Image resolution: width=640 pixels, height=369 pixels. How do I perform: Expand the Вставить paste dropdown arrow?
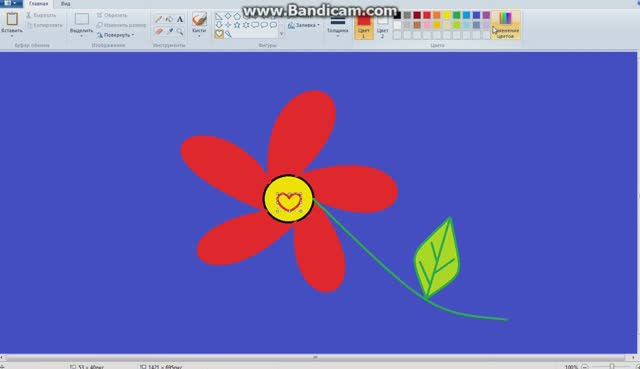[12, 36]
